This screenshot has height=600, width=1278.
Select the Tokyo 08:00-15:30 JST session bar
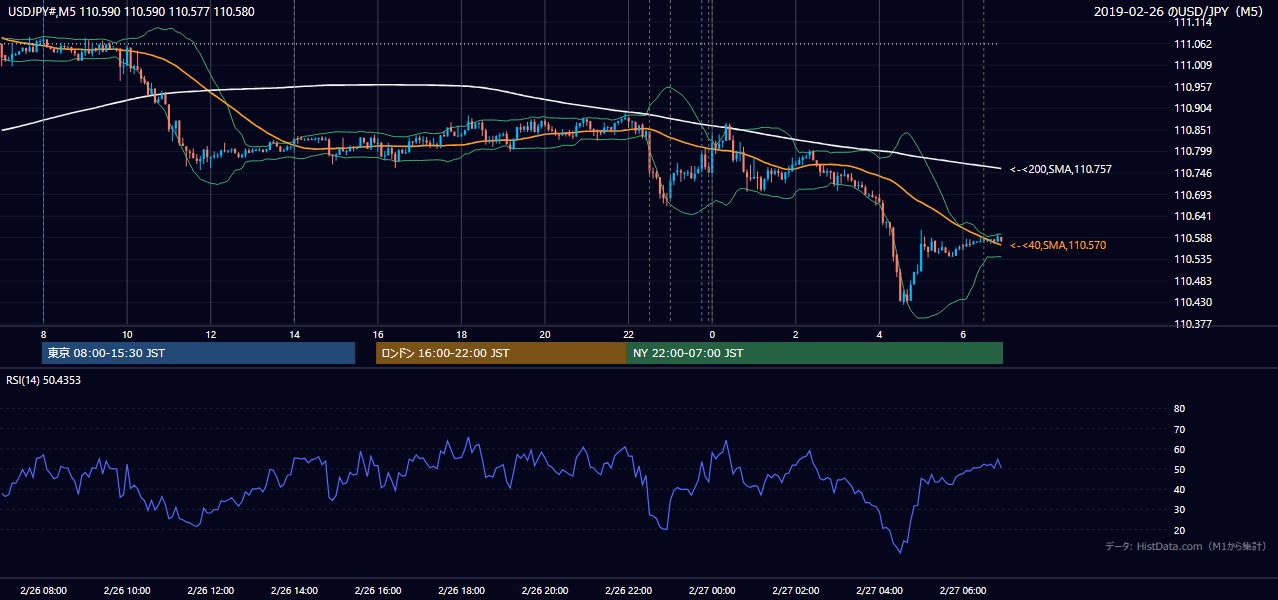pos(198,353)
